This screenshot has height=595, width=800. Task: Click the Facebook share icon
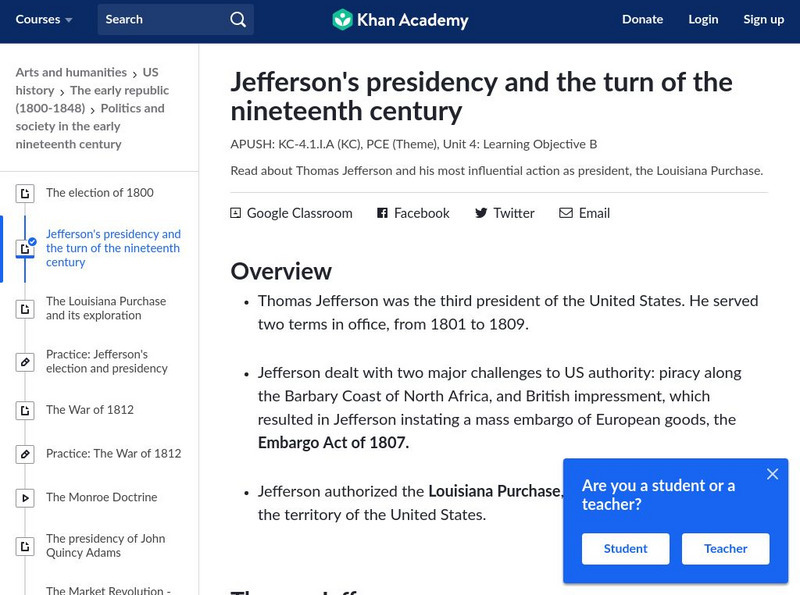[x=382, y=213]
